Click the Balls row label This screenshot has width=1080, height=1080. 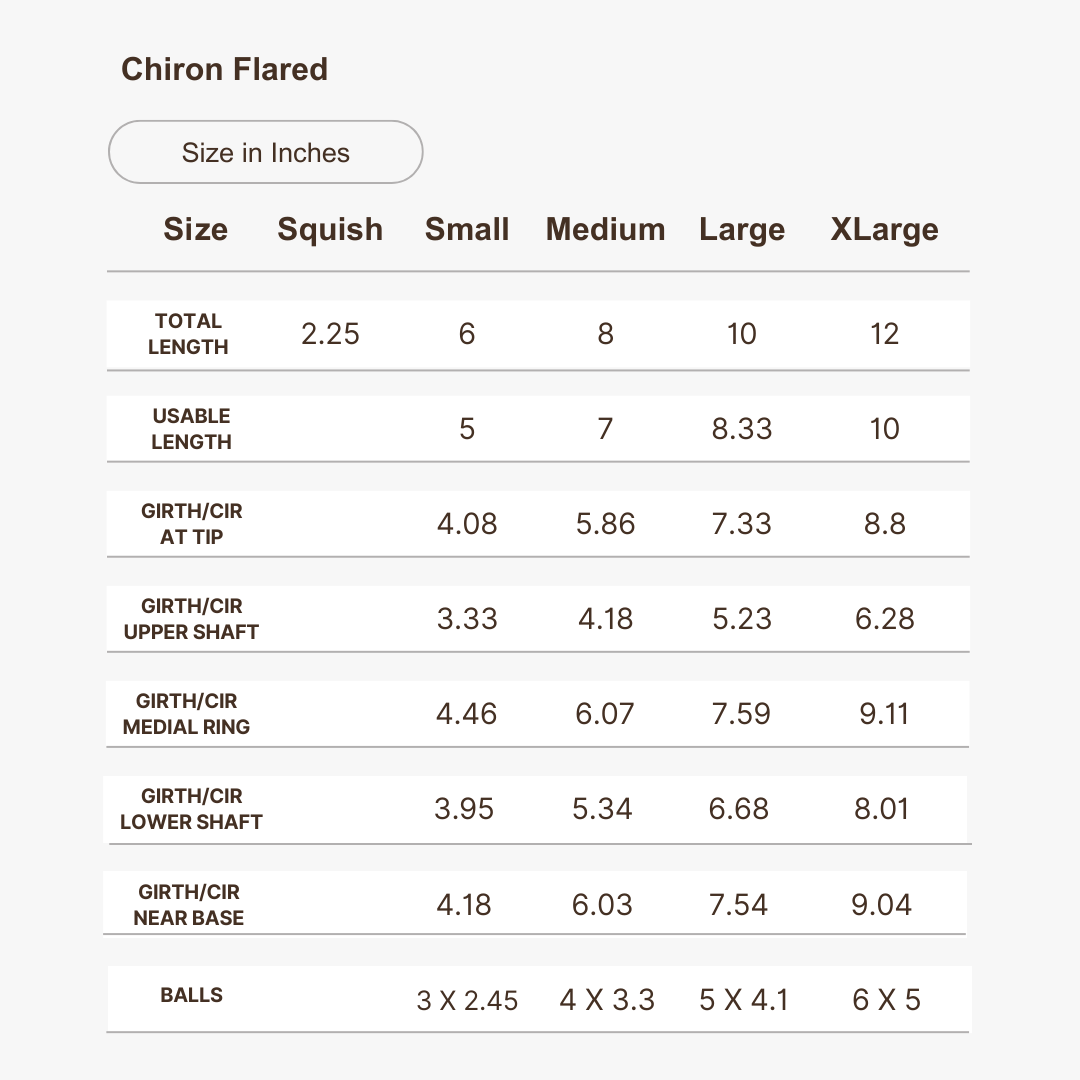(x=191, y=995)
